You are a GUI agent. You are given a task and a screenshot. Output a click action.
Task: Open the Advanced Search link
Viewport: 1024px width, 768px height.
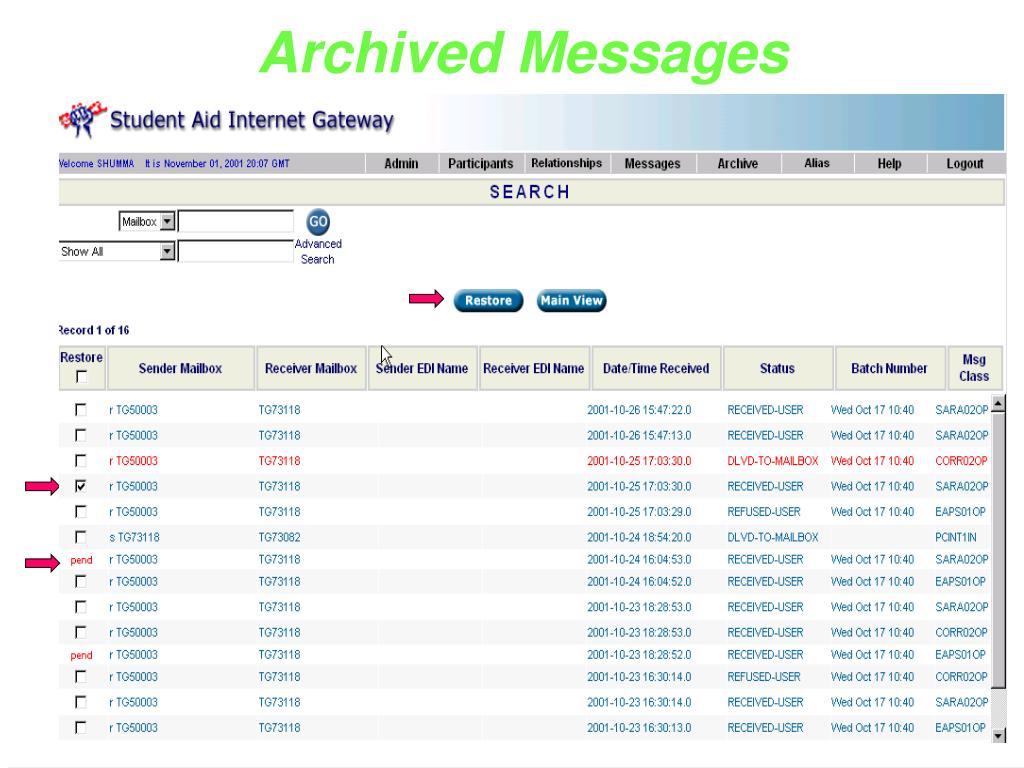coord(318,251)
